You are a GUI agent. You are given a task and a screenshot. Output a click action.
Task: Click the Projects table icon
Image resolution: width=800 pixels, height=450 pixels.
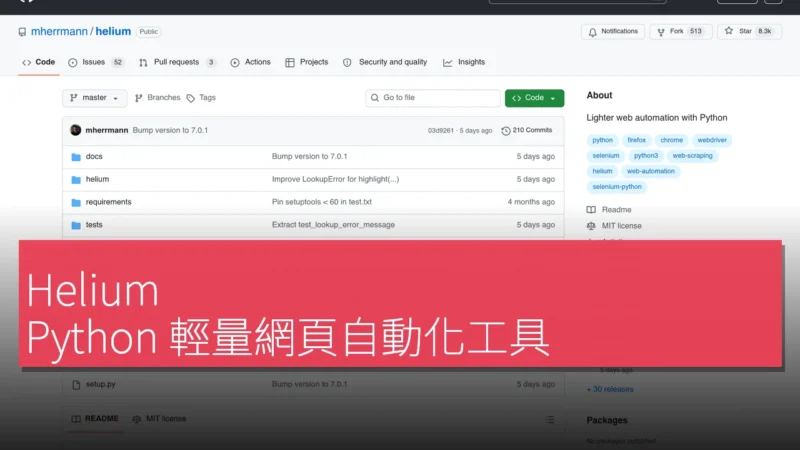click(290, 63)
